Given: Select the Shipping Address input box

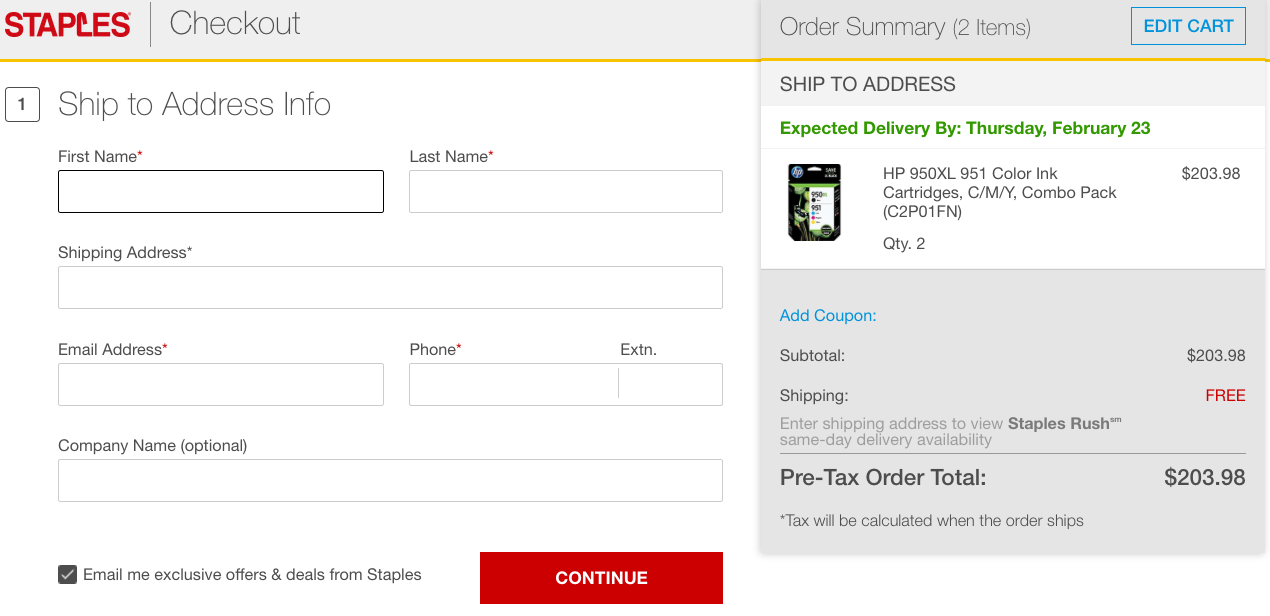Looking at the screenshot, I should tap(390, 288).
